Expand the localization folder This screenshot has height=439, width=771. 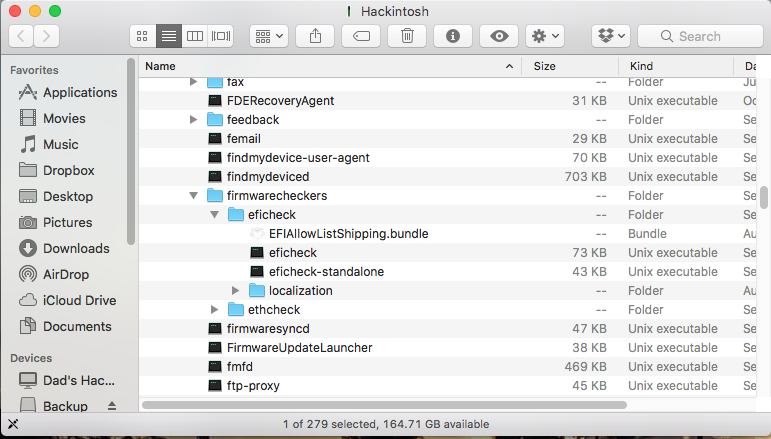coord(236,291)
